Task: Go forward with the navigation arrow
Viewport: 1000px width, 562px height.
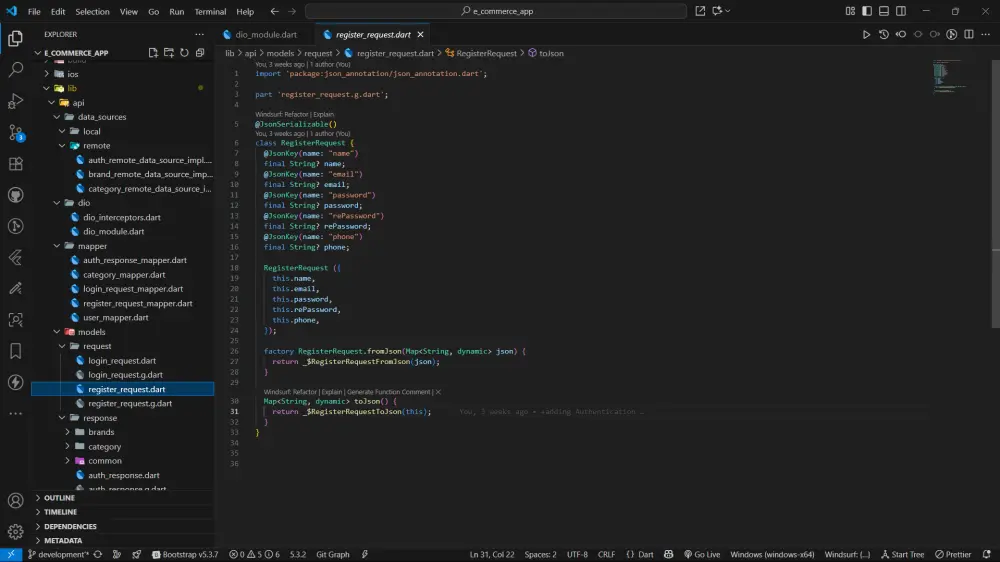Action: pyautogui.click(x=292, y=11)
